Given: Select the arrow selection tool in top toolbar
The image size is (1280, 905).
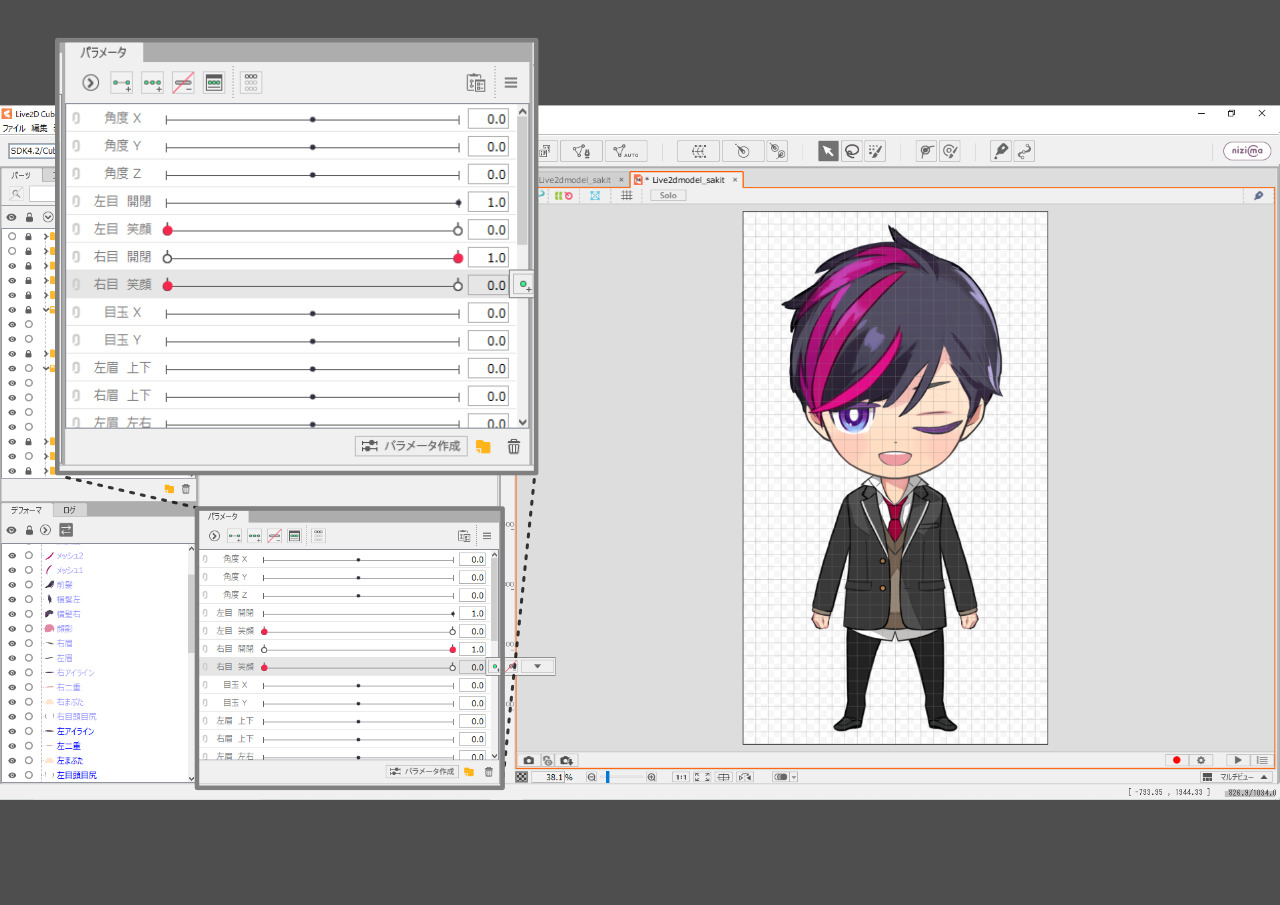Looking at the screenshot, I should 828,151.
